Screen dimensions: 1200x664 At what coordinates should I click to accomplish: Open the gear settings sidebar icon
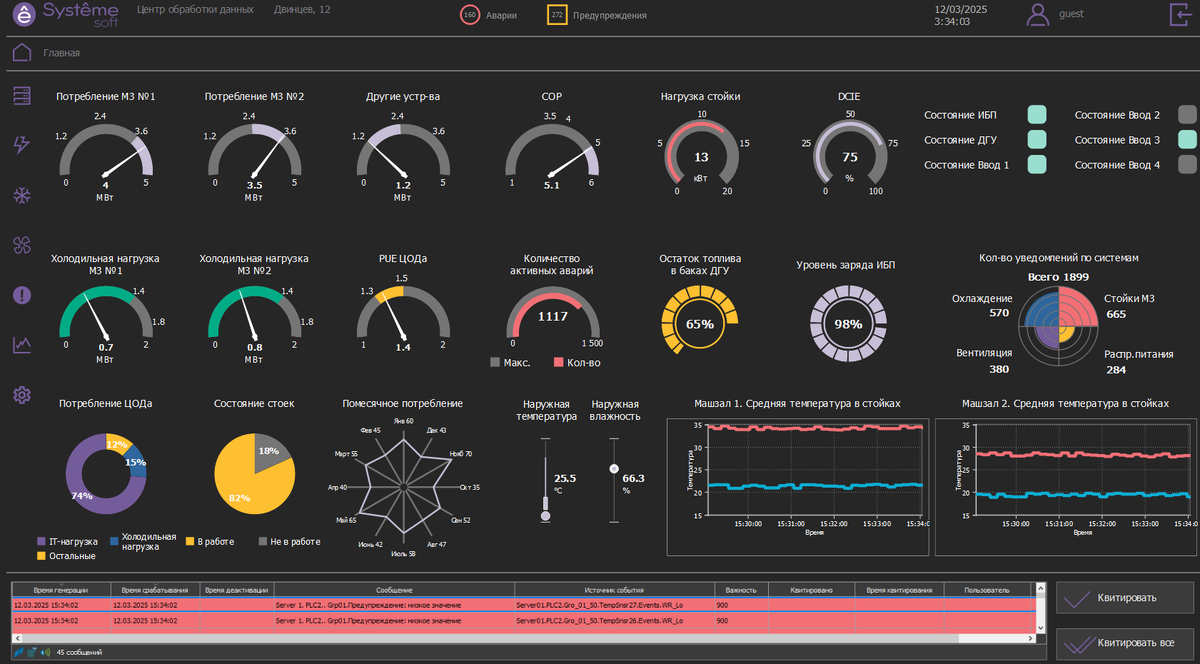tap(22, 395)
